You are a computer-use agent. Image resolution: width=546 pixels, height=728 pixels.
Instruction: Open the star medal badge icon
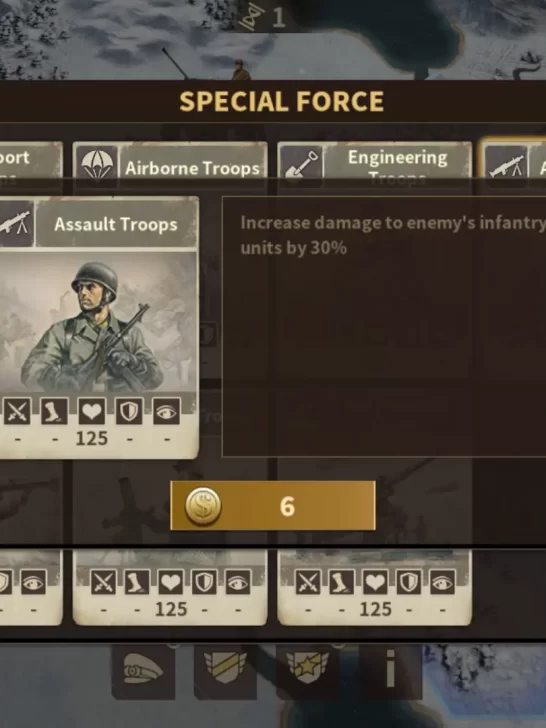307,671
